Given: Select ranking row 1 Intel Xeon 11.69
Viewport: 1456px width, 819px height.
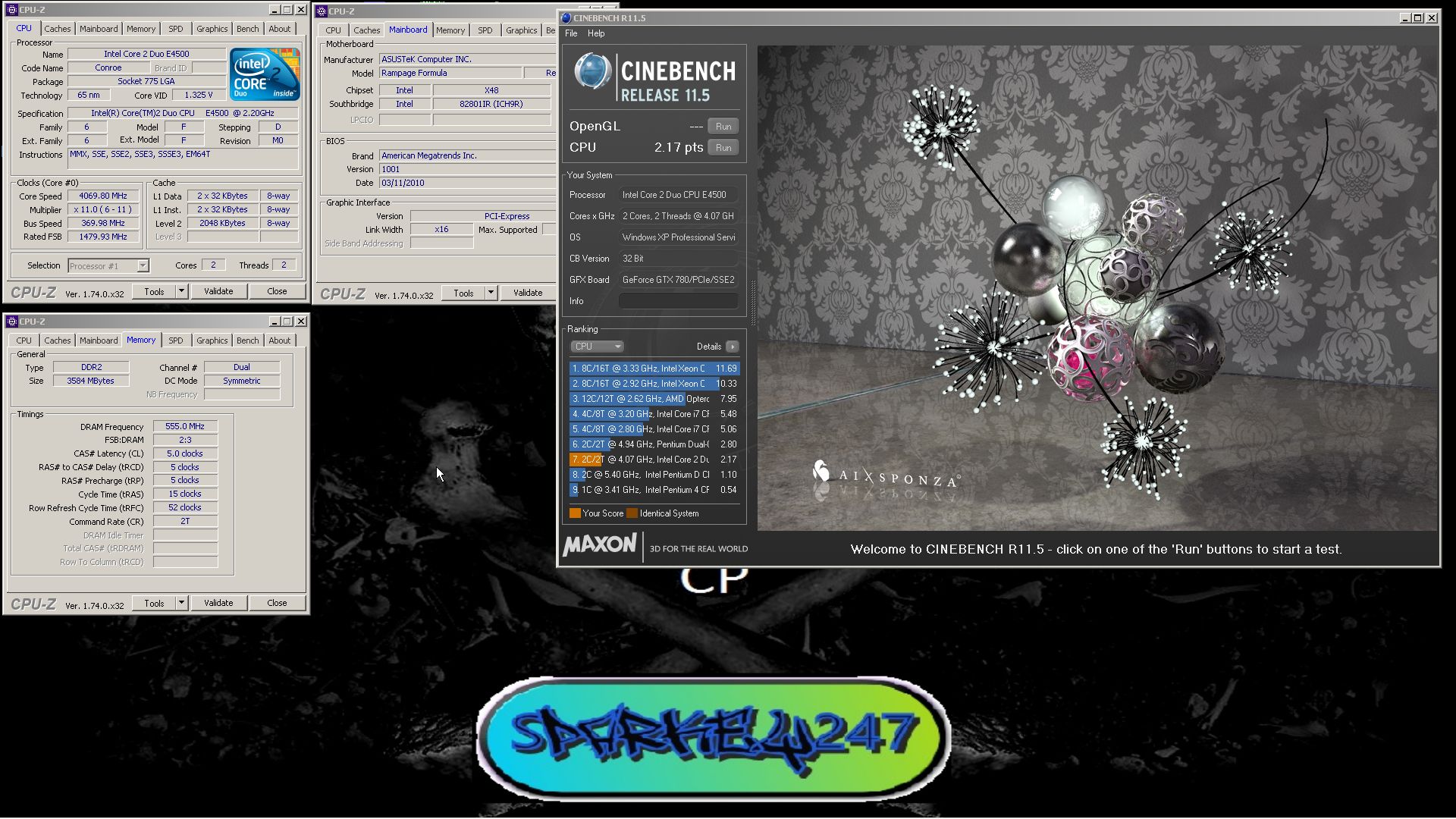Looking at the screenshot, I should [654, 369].
